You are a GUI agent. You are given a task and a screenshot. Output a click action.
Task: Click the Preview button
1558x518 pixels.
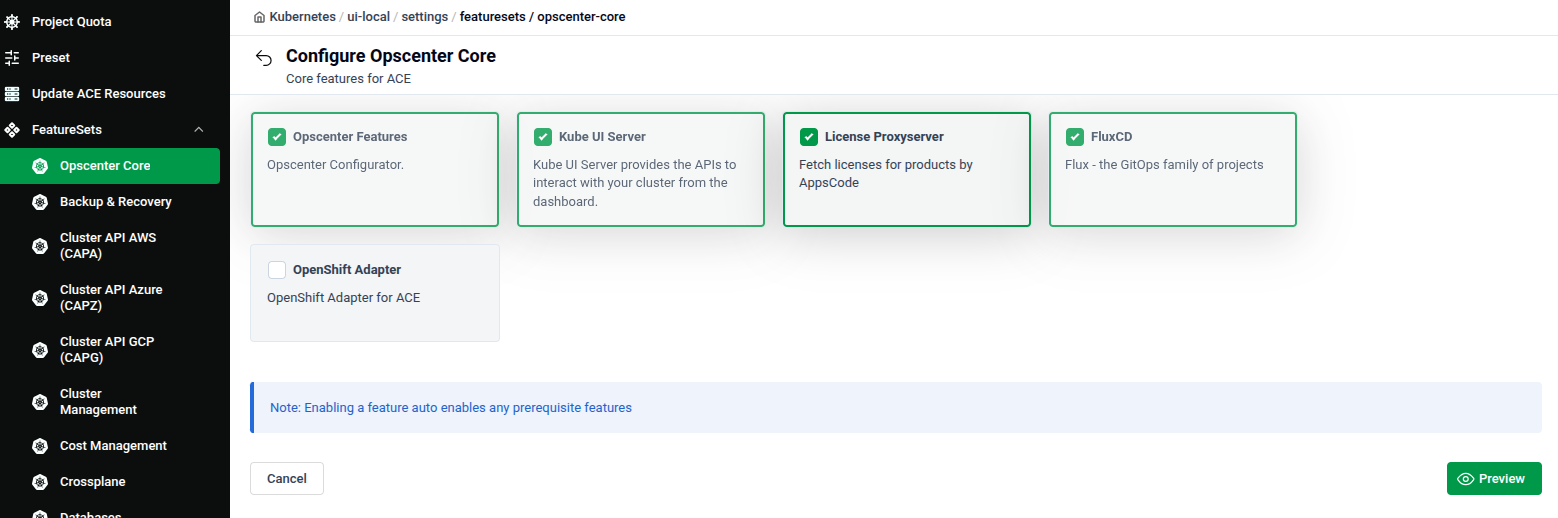point(1494,478)
